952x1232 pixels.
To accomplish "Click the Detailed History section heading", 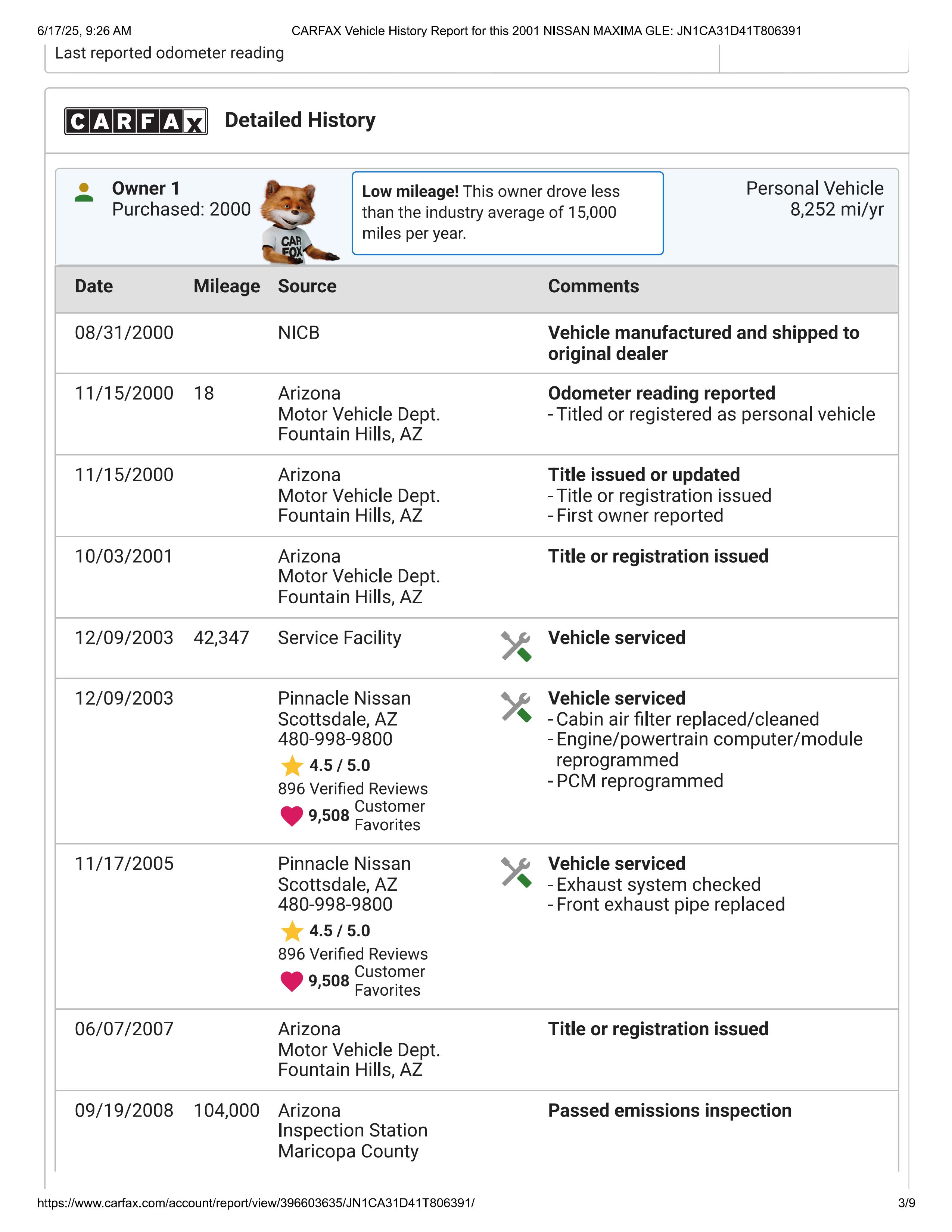I will point(300,120).
